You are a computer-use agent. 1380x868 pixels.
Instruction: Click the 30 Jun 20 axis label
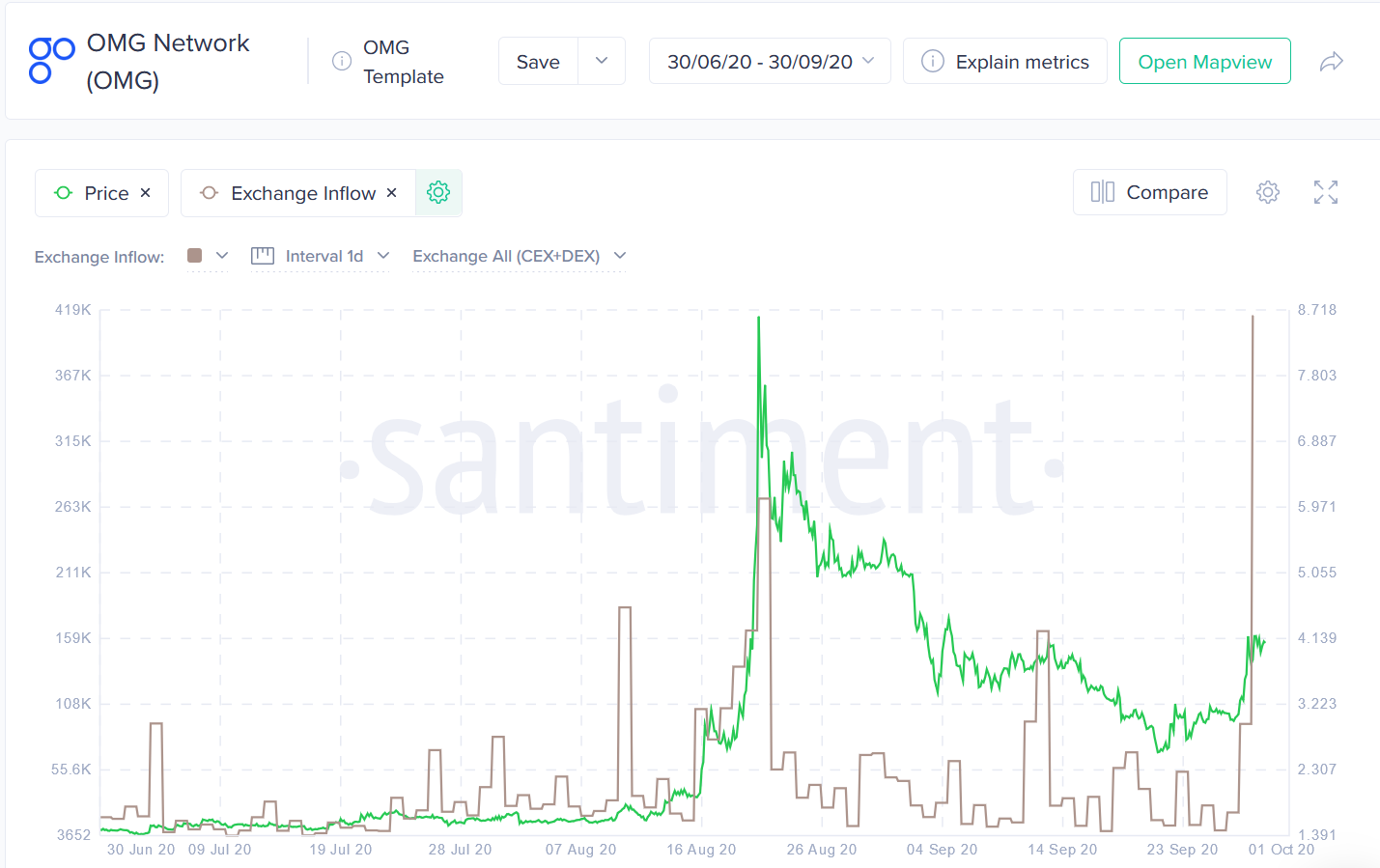(141, 850)
